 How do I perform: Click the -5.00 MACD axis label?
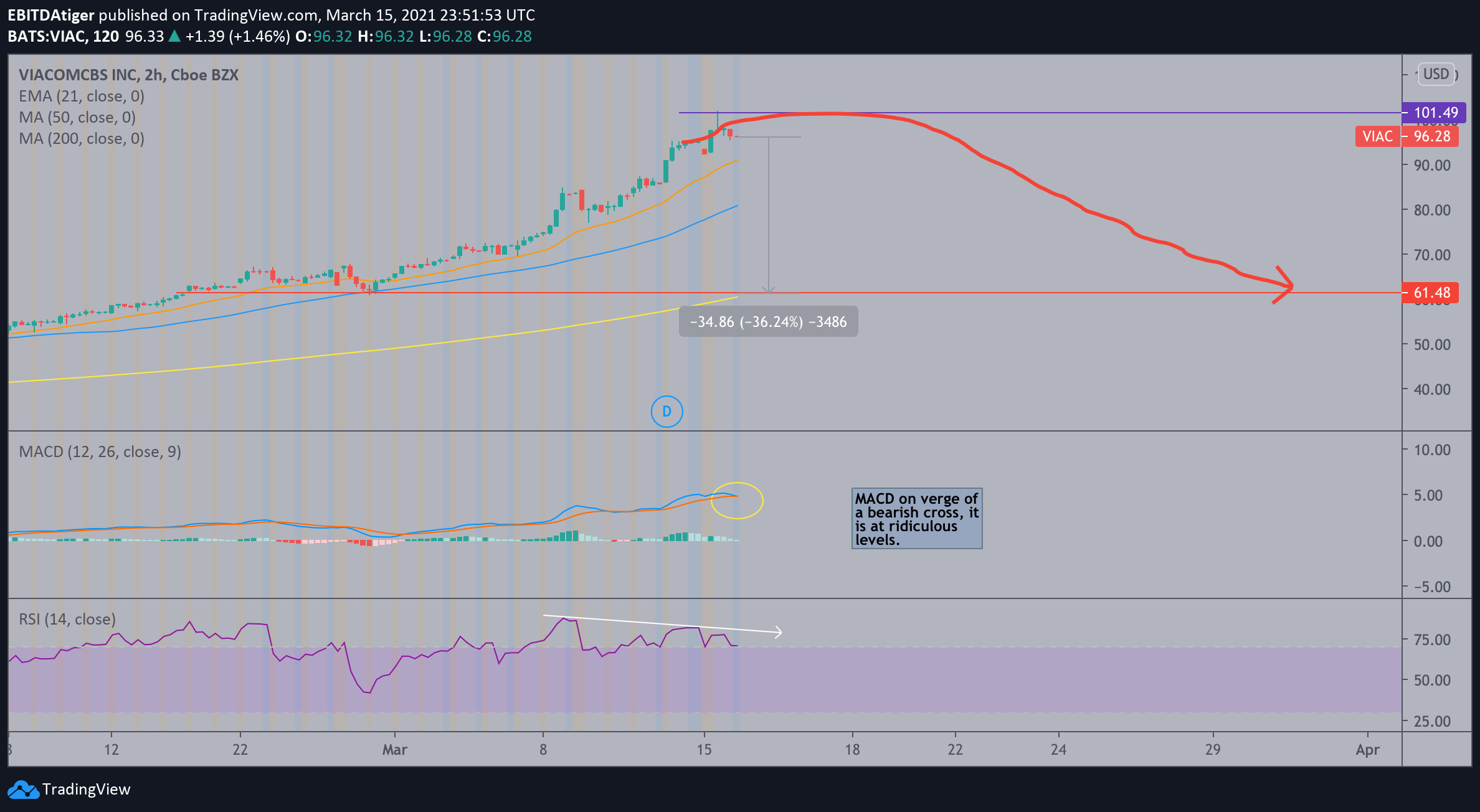coord(1432,587)
